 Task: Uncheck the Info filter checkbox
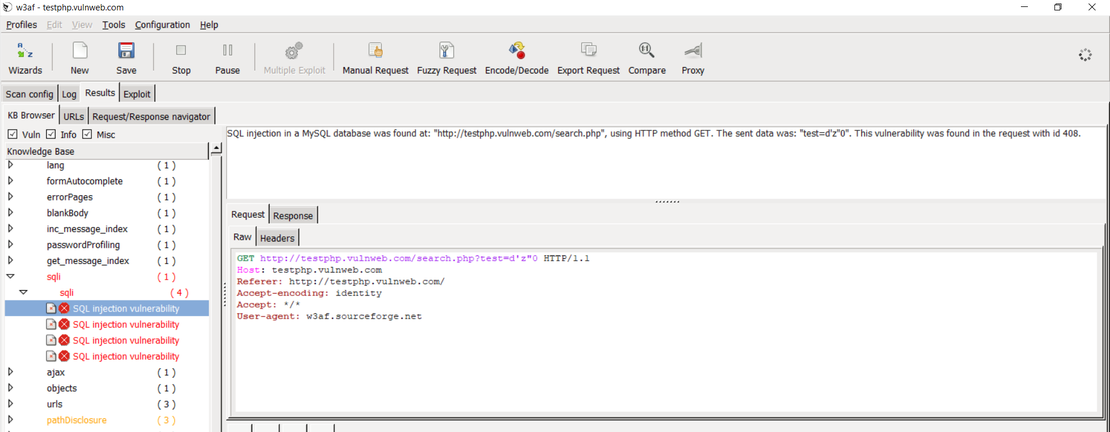51,135
